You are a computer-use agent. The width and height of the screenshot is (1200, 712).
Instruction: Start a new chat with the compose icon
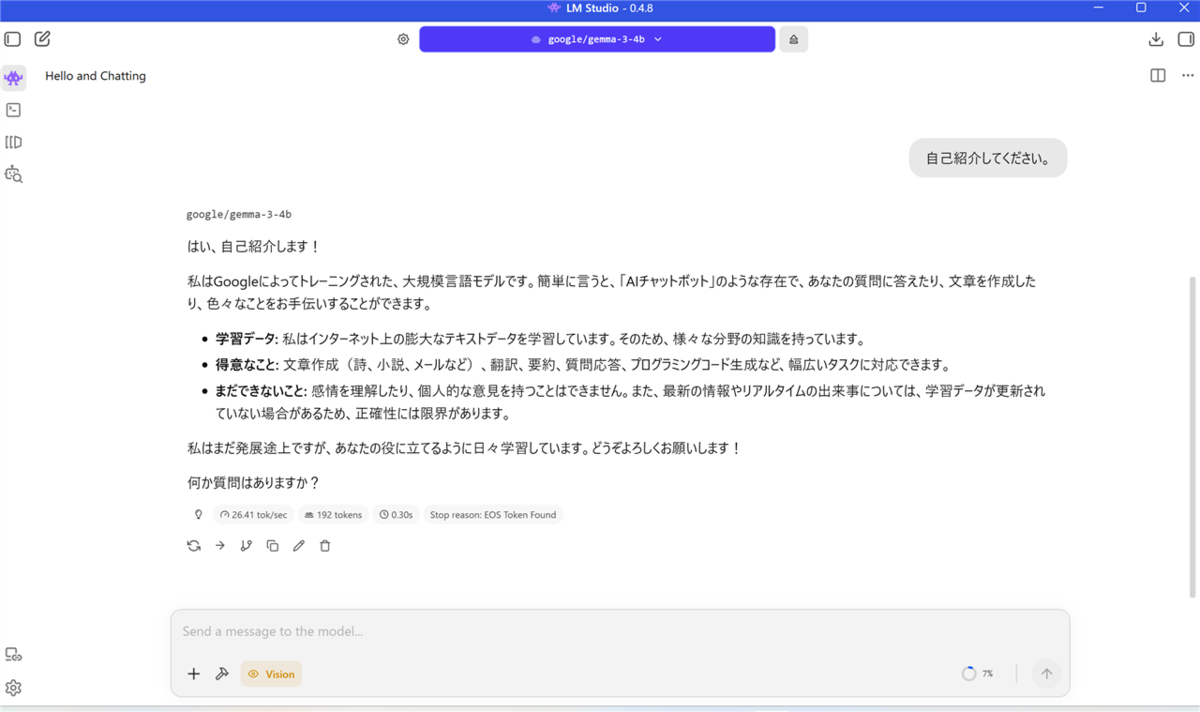[42, 40]
